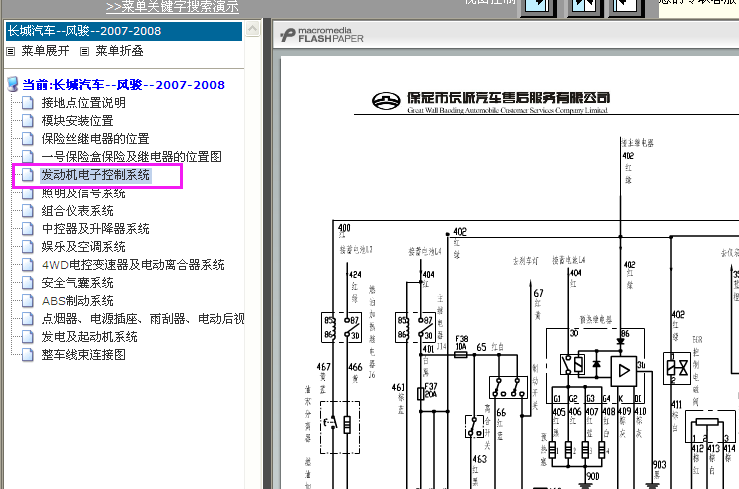Click the vertical splitter bar between panels
Viewport: 739px width, 489px height.
[267, 253]
